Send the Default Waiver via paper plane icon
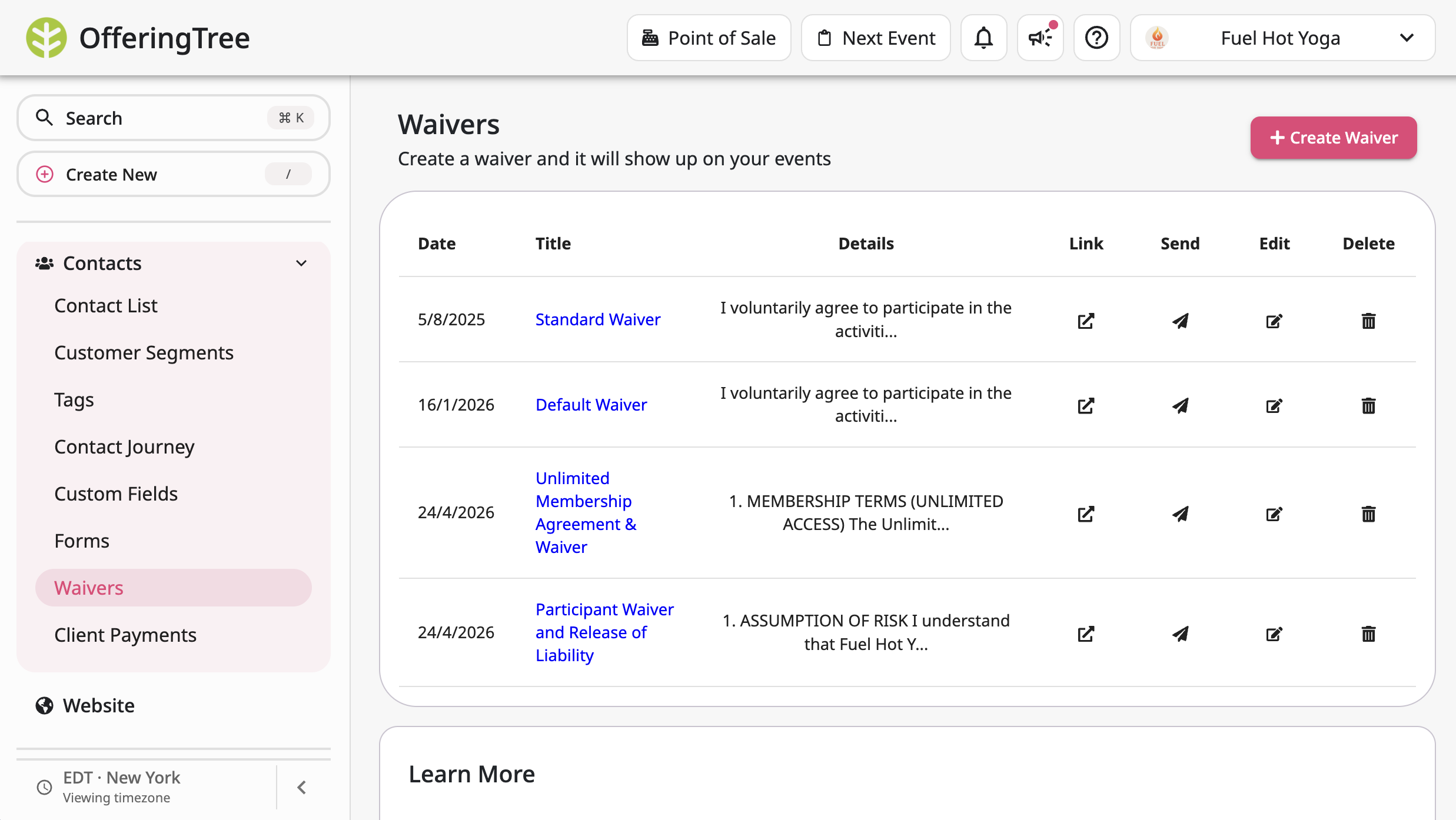The width and height of the screenshot is (1456, 820). pos(1180,405)
